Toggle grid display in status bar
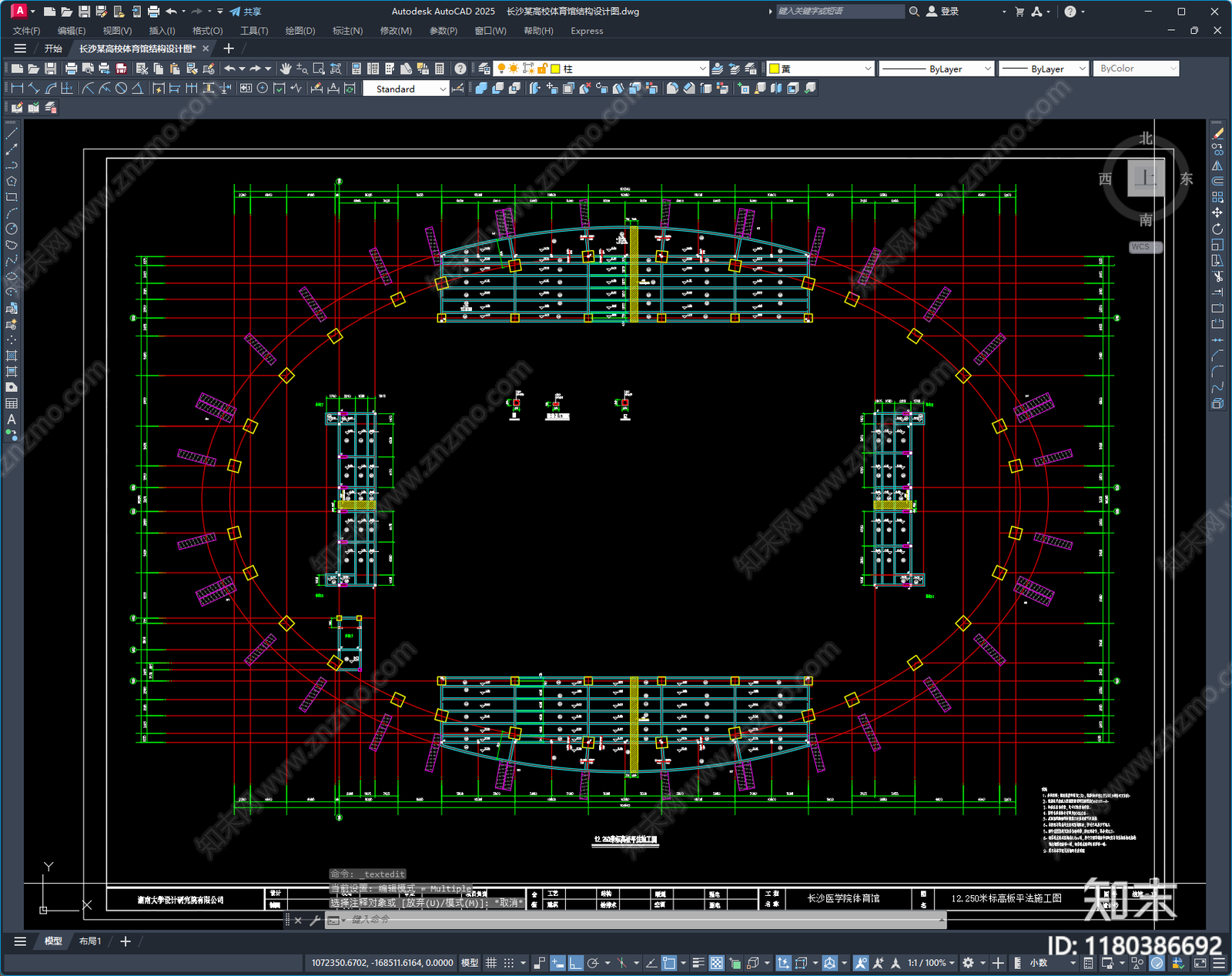Viewport: 1232px width, 976px height. [490, 963]
